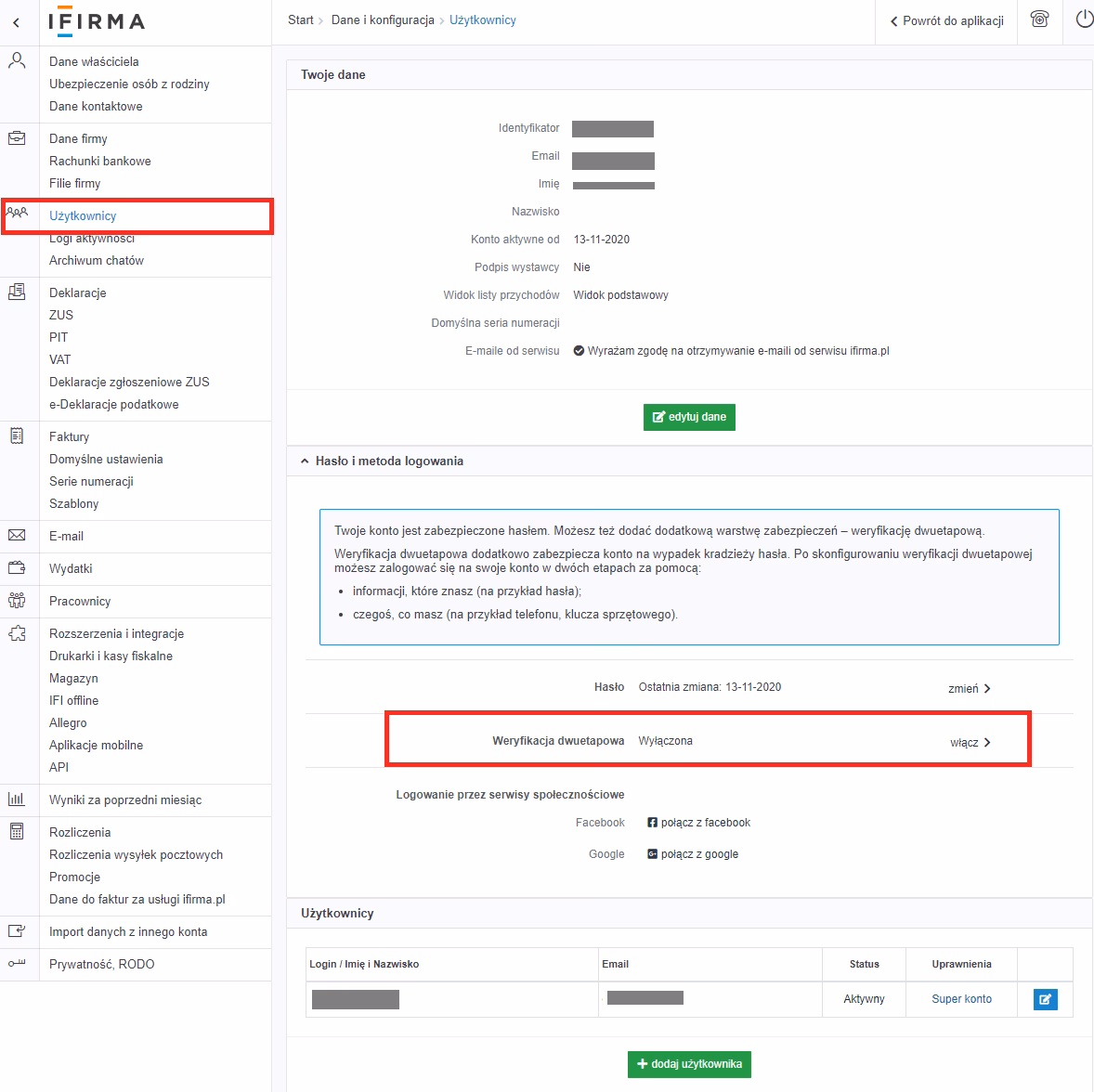Click the phone support icon in header

click(1039, 19)
